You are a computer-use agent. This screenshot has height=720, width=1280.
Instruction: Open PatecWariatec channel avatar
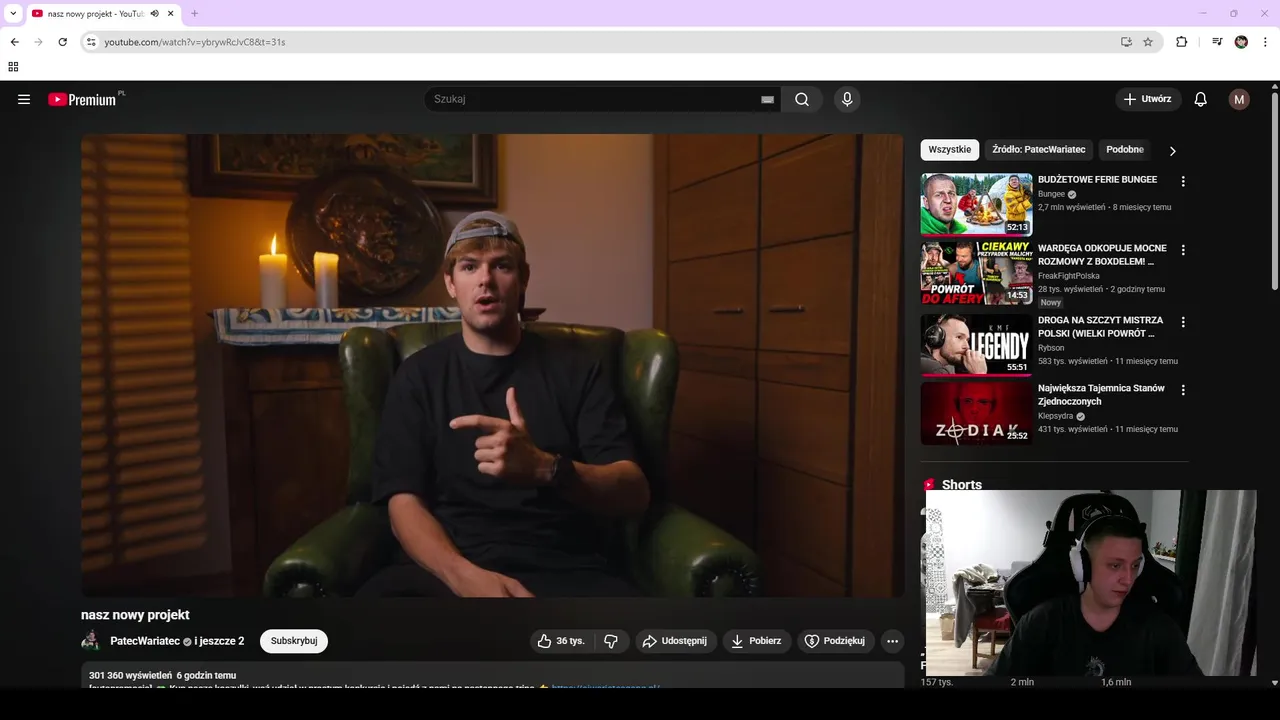pyautogui.click(x=91, y=641)
